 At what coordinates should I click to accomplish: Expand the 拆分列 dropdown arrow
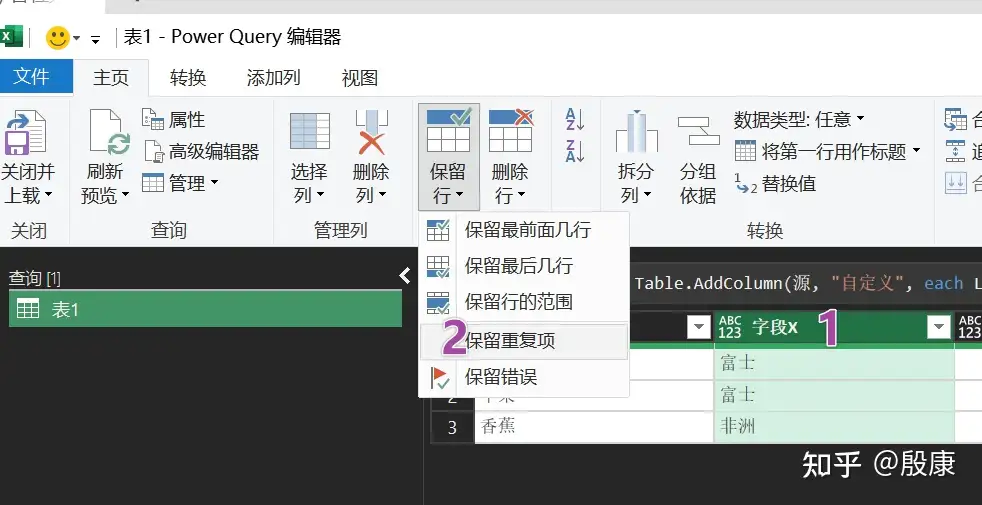(647, 195)
